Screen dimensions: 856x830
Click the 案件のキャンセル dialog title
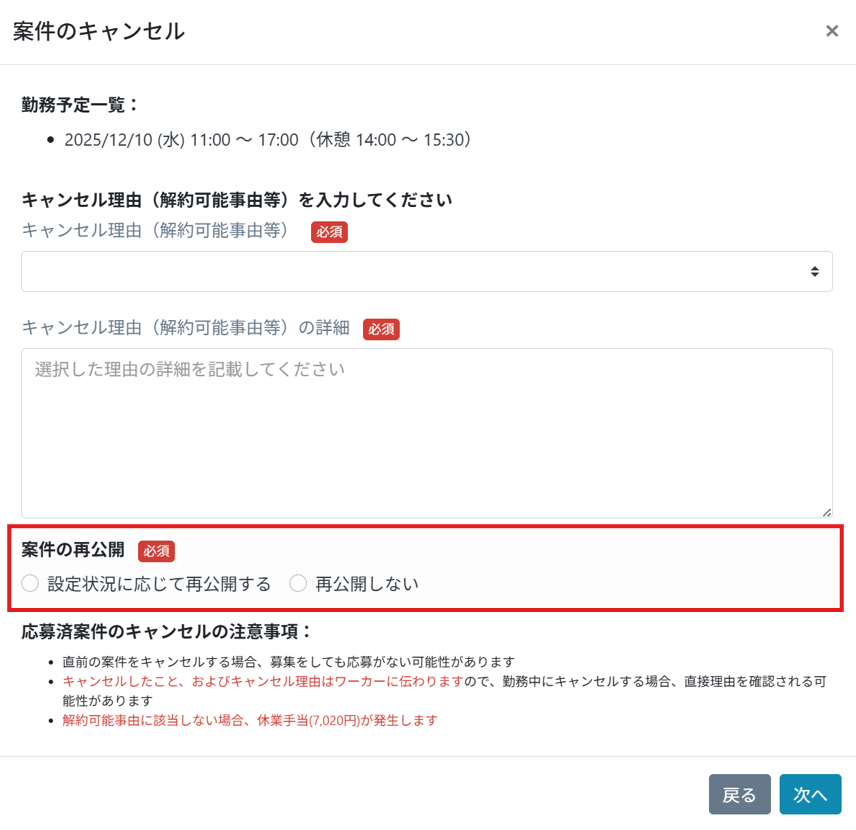click(99, 31)
